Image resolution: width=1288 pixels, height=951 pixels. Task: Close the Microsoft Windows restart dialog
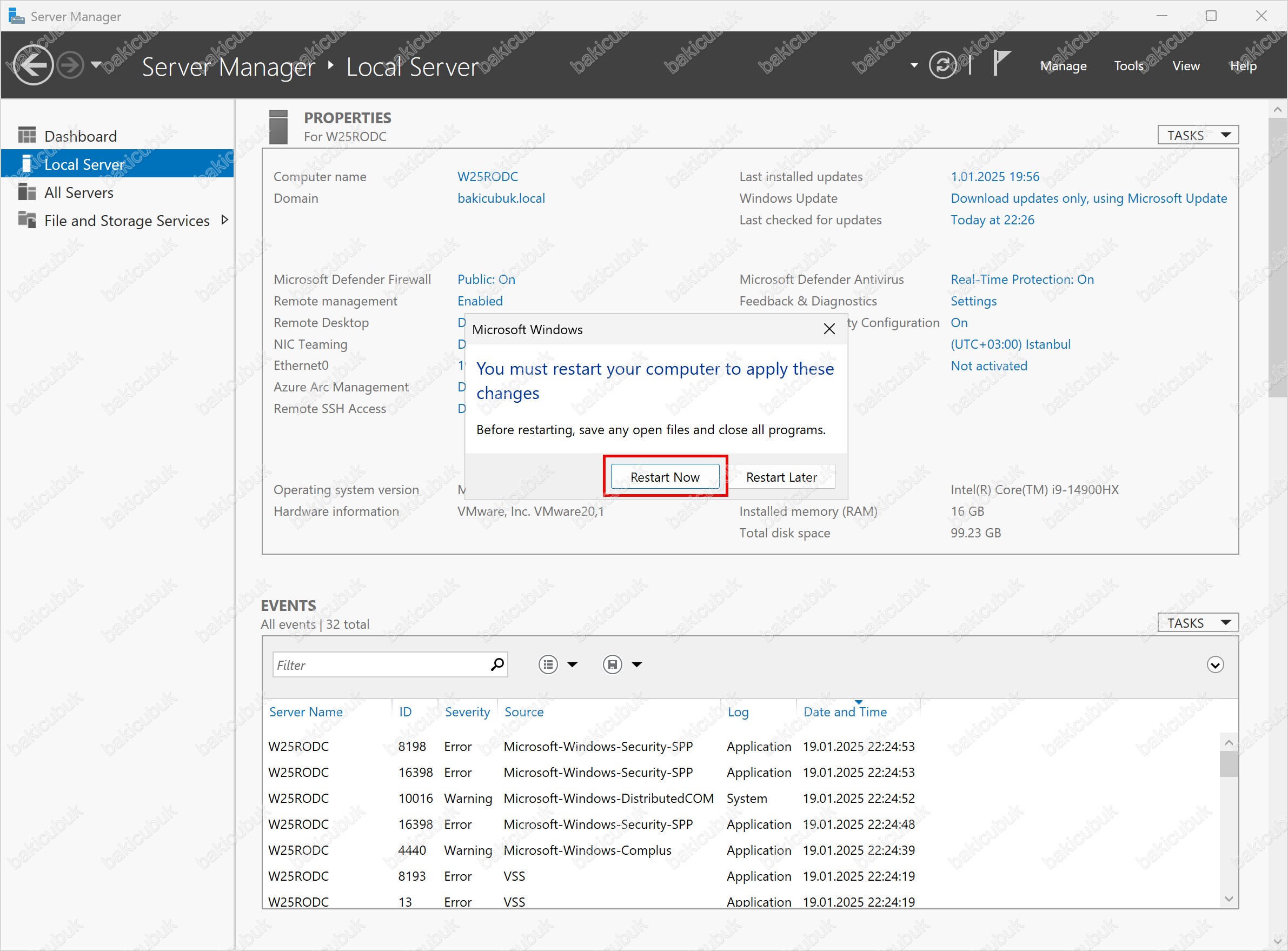coord(829,329)
